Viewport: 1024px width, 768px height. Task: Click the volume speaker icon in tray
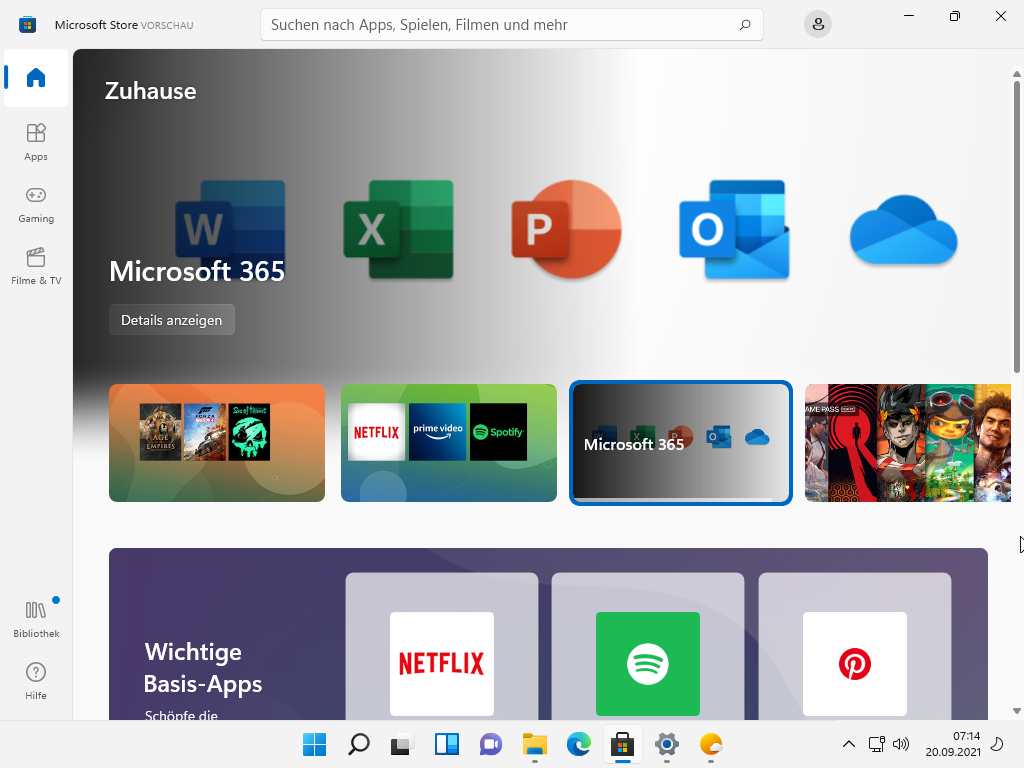pos(901,744)
